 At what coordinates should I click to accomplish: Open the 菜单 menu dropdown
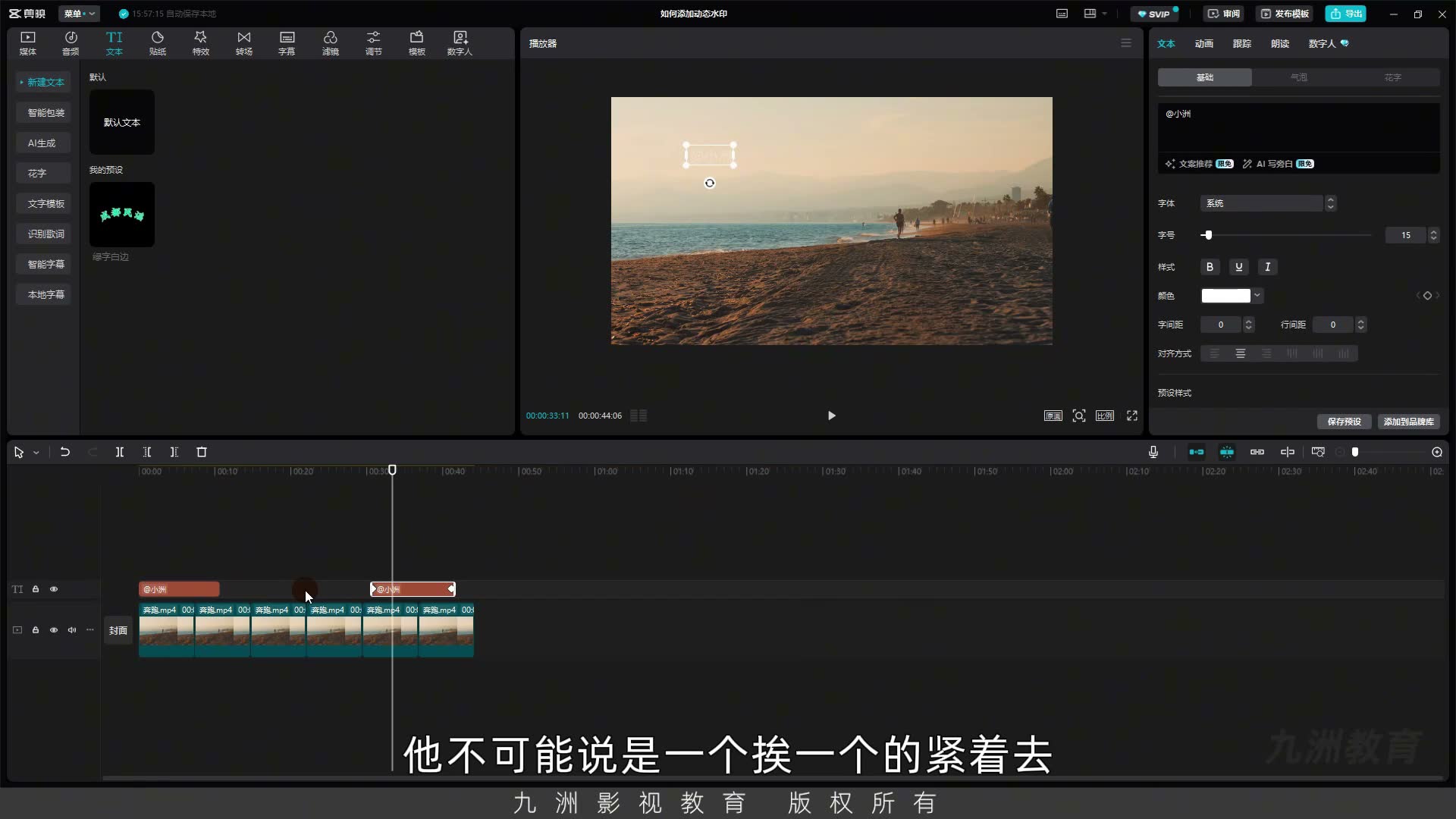(80, 14)
